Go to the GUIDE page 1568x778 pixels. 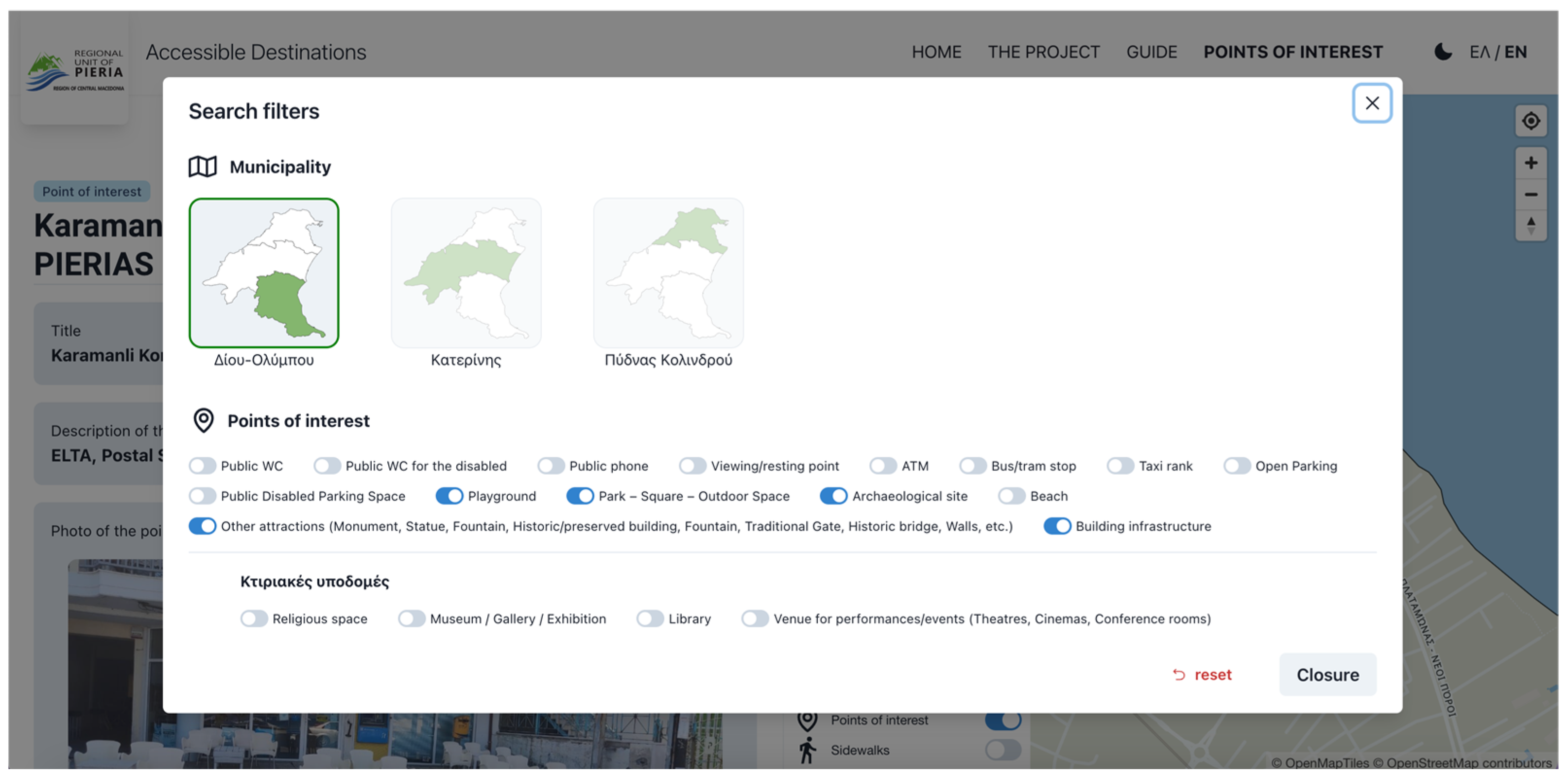(x=1151, y=52)
